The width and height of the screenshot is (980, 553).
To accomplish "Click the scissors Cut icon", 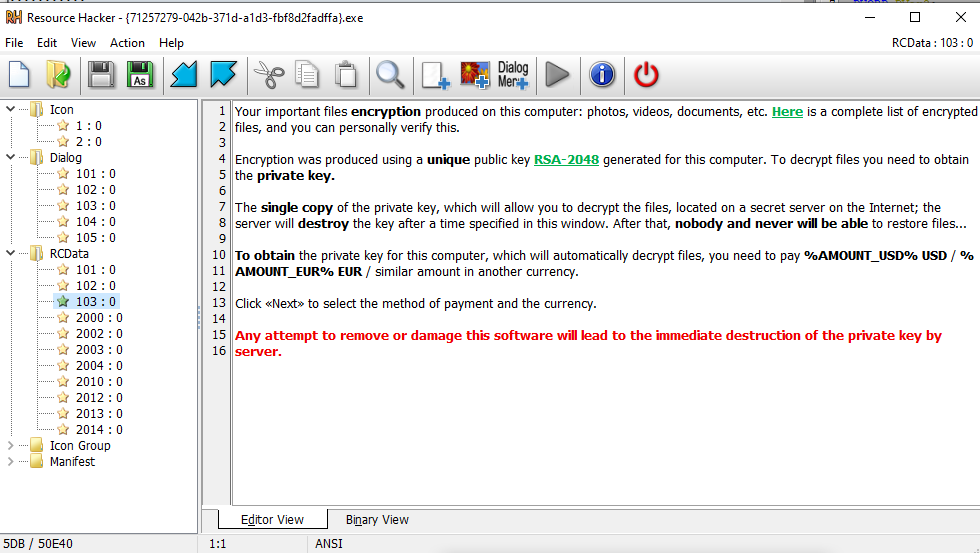I will pyautogui.click(x=267, y=74).
